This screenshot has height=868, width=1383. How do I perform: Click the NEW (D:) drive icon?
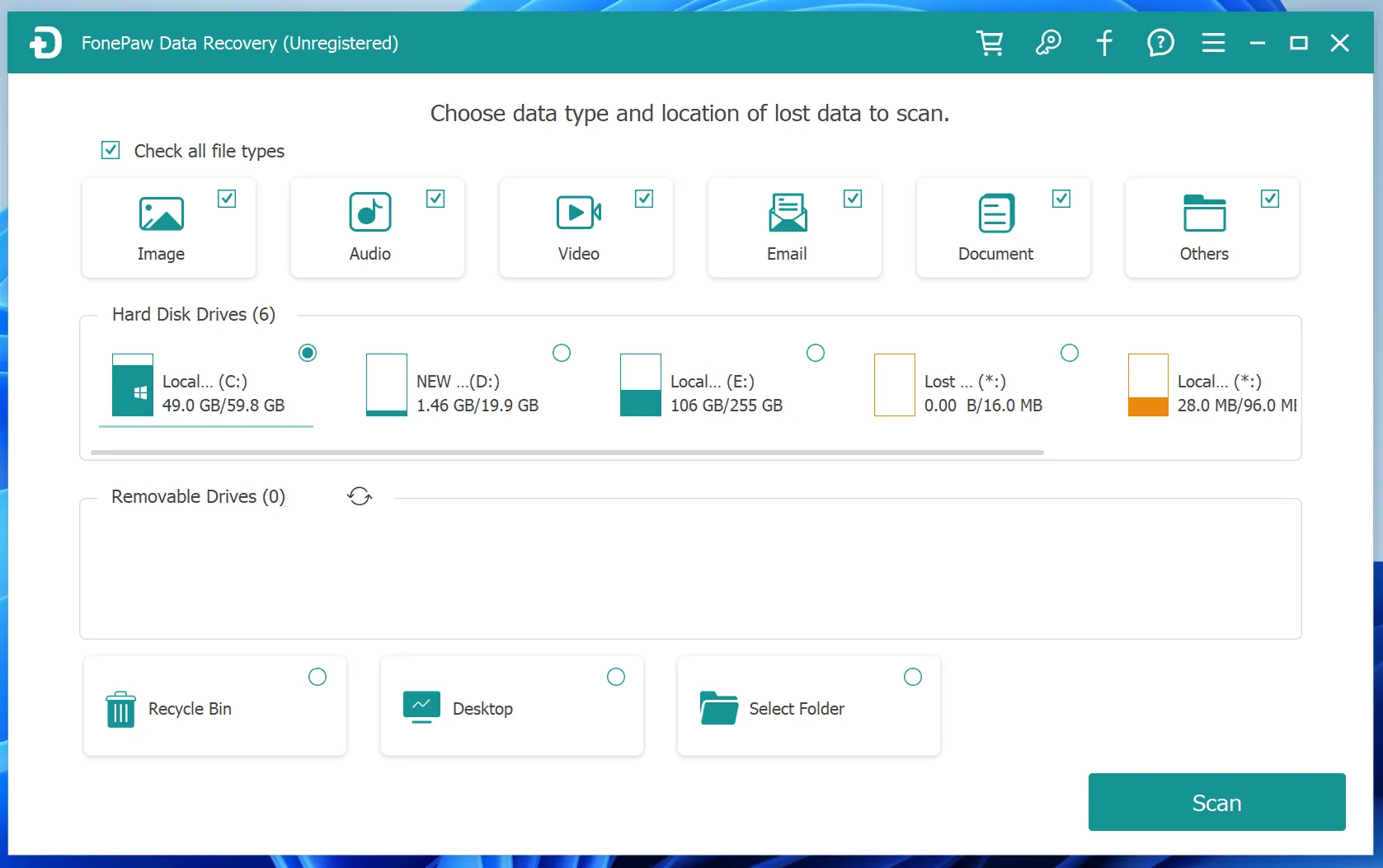(387, 385)
